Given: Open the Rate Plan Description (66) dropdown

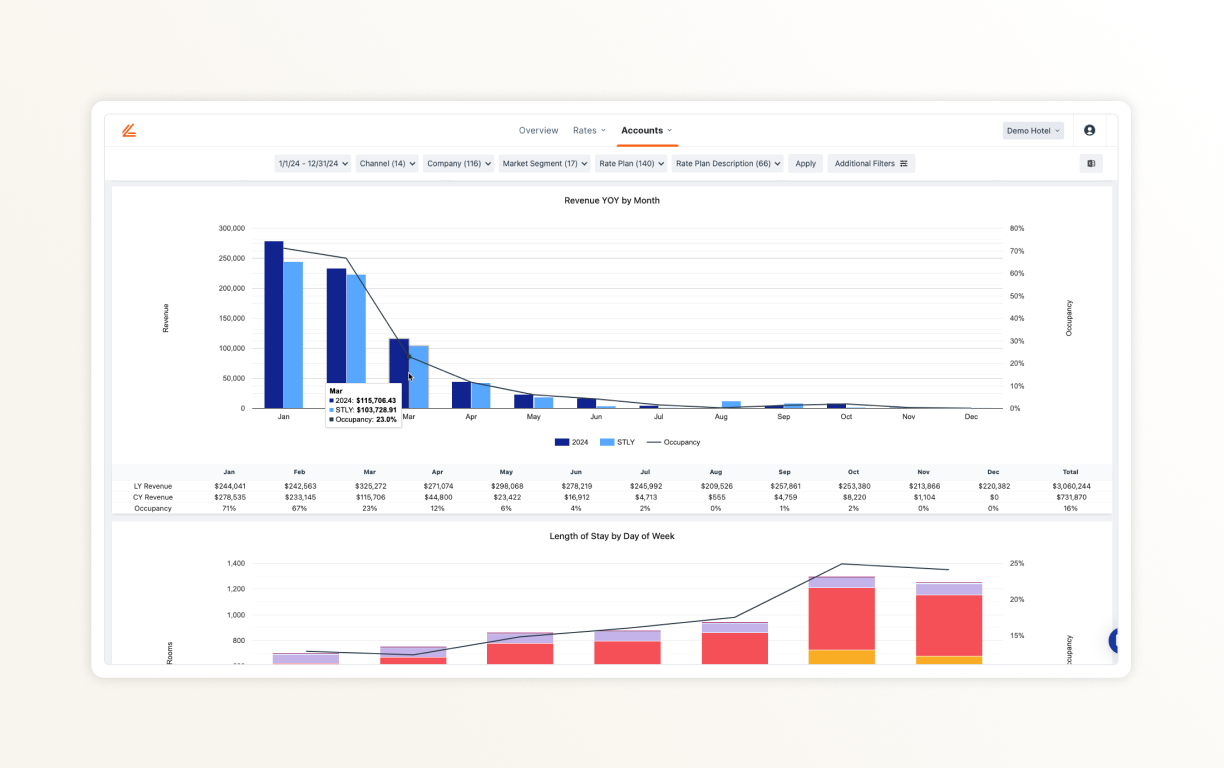Looking at the screenshot, I should [x=727, y=163].
